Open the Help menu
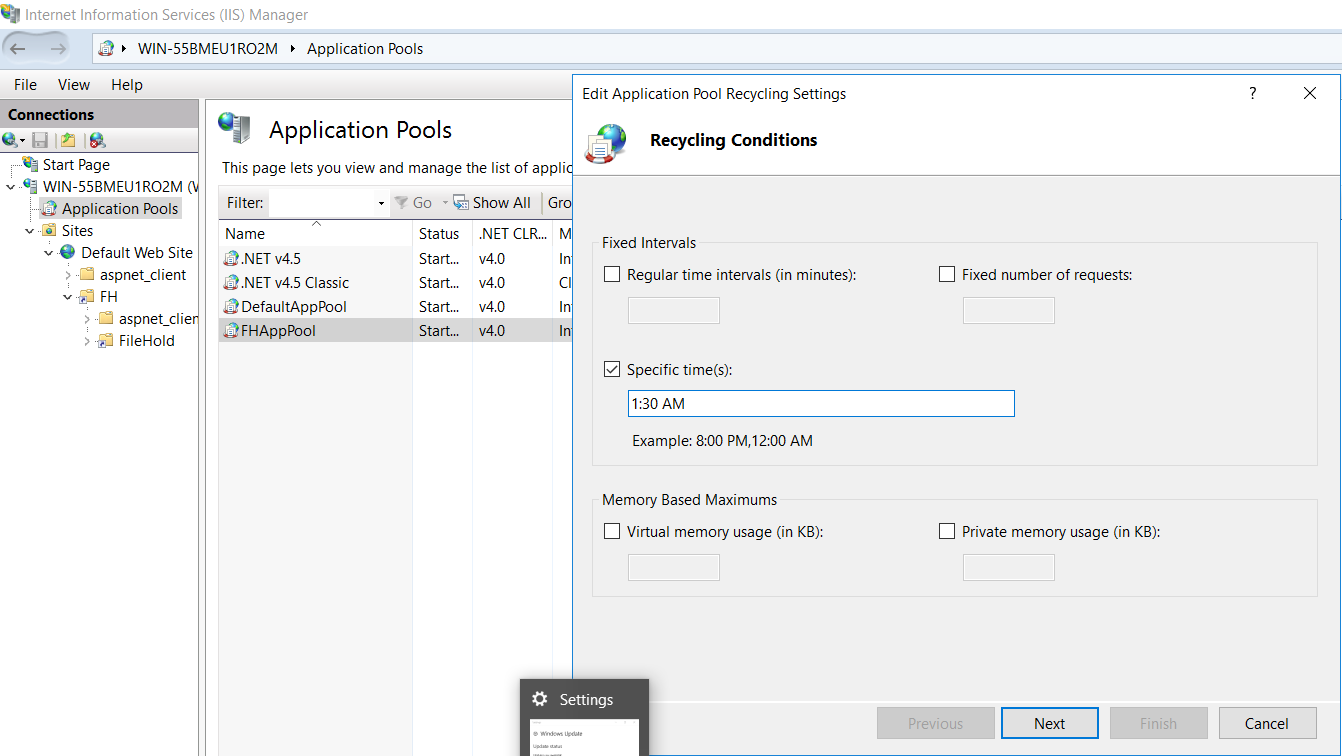The height and width of the screenshot is (756, 1342). 126,84
